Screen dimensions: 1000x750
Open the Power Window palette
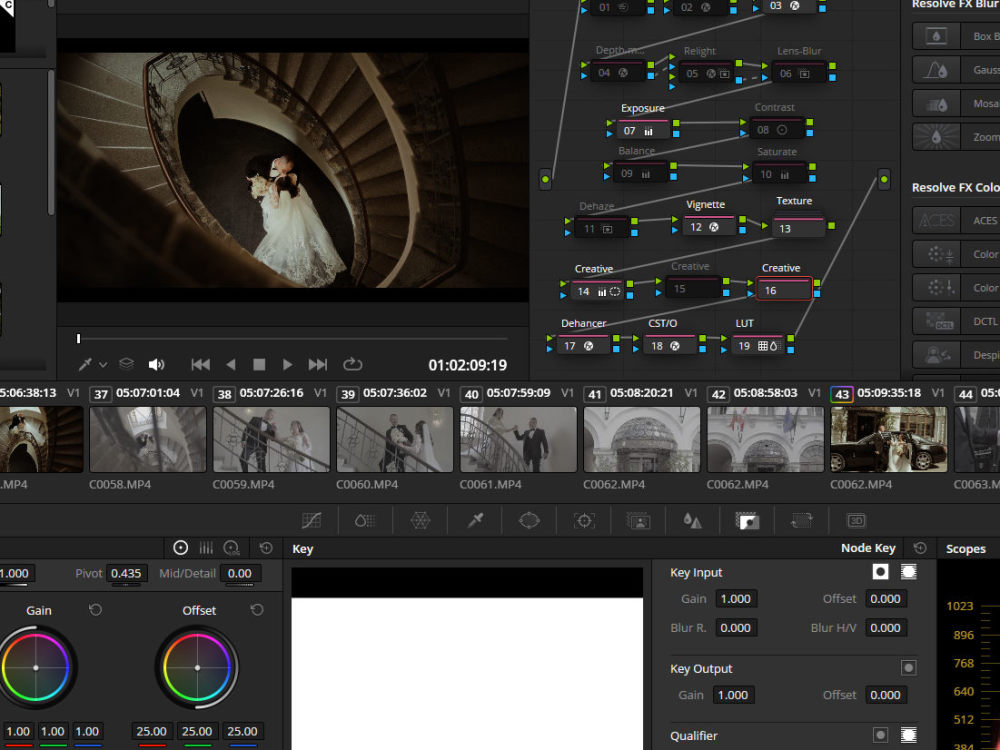click(529, 520)
